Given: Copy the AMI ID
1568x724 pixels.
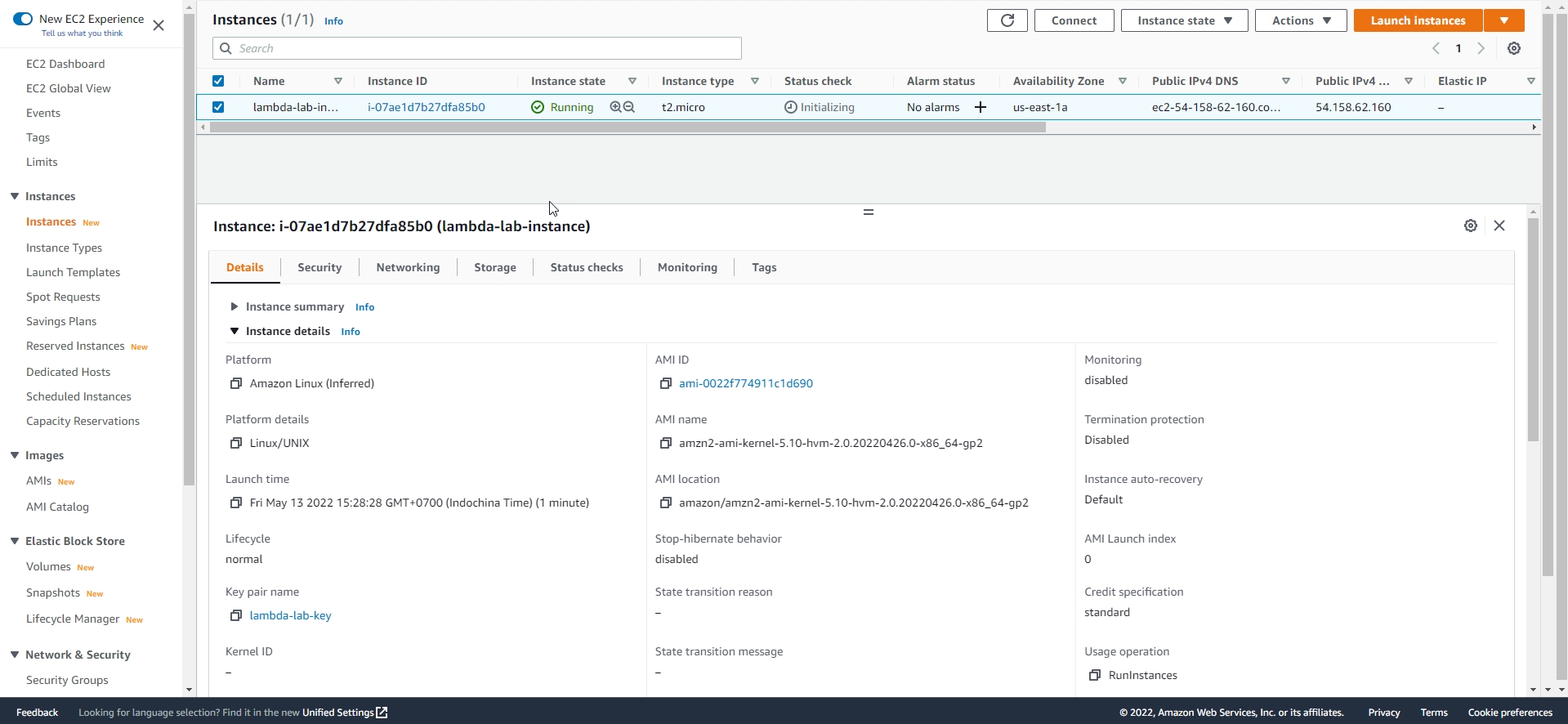Looking at the screenshot, I should [666, 383].
